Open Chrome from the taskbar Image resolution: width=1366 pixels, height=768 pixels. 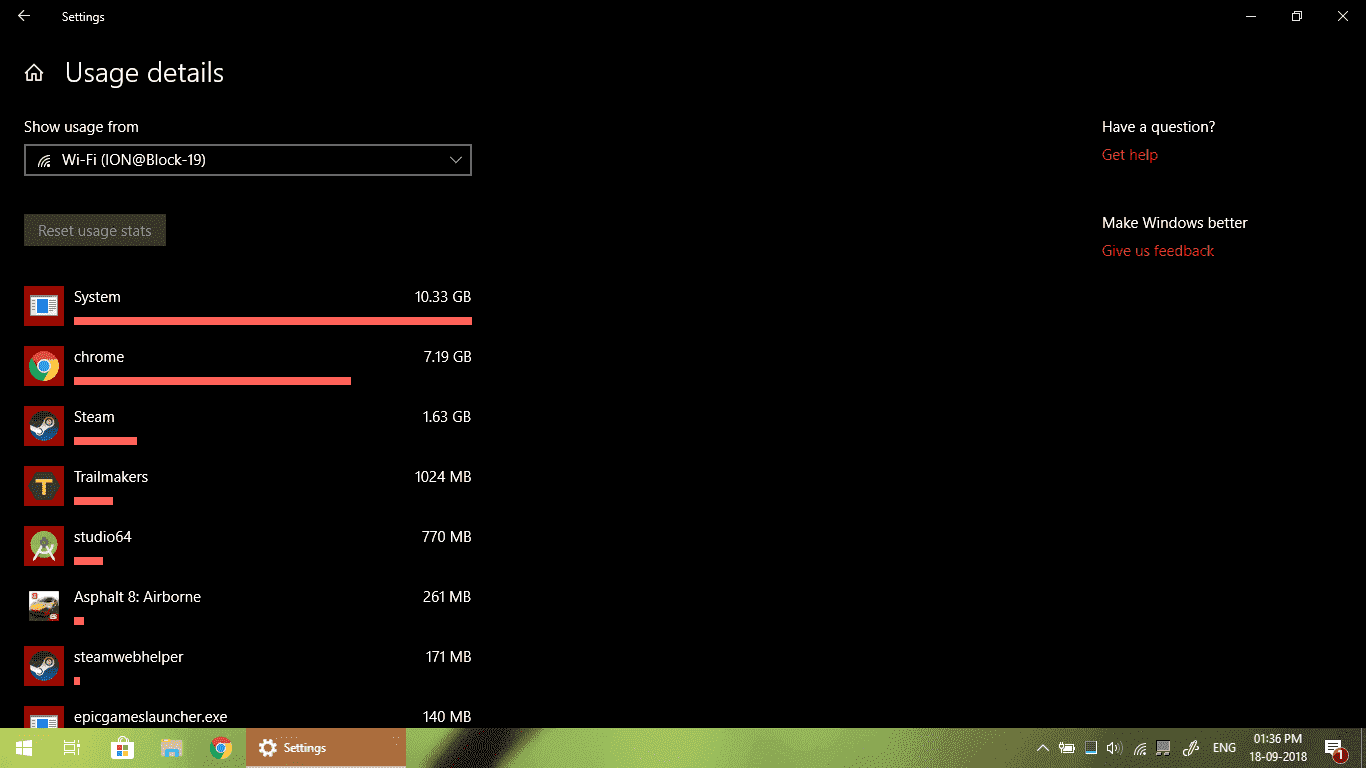[221, 748]
